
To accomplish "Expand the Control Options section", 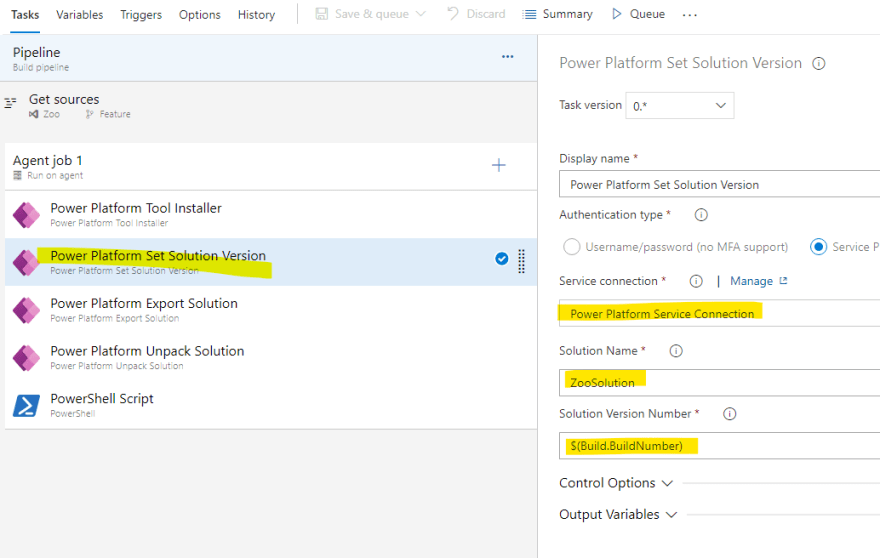I will pos(616,483).
